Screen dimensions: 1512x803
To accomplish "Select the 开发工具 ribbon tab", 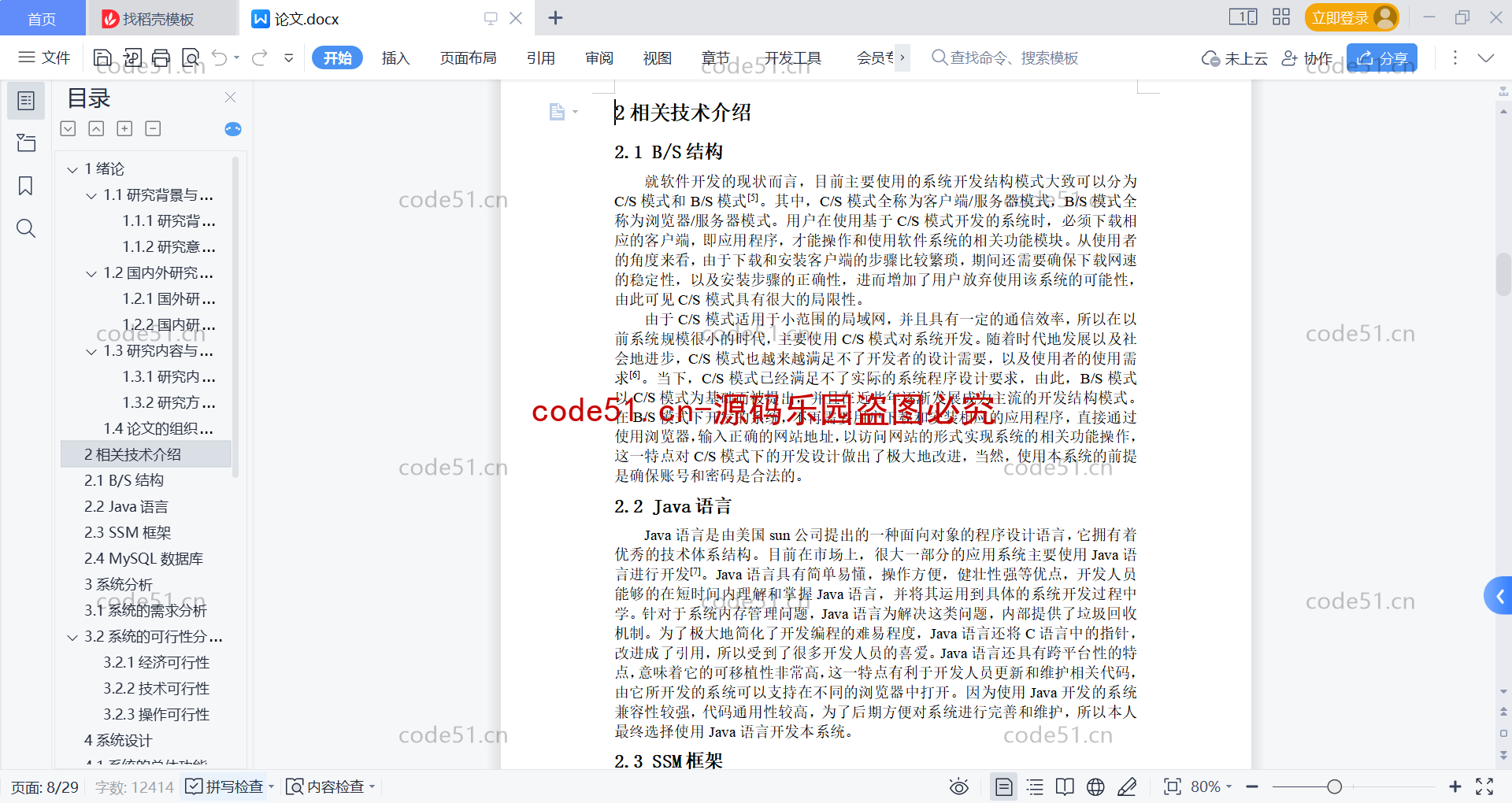I will (x=792, y=57).
